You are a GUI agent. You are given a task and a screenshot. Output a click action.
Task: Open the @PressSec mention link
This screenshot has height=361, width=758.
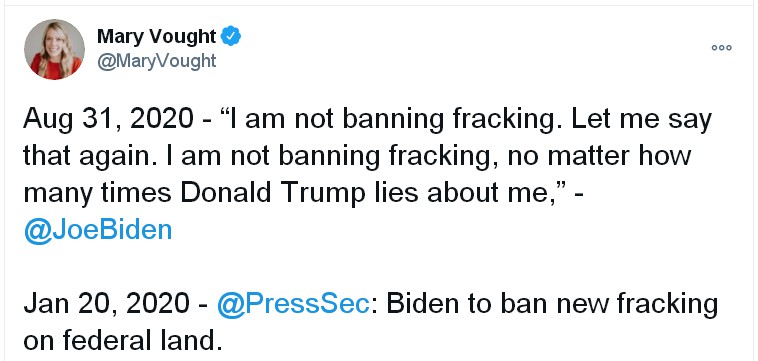[x=293, y=303]
